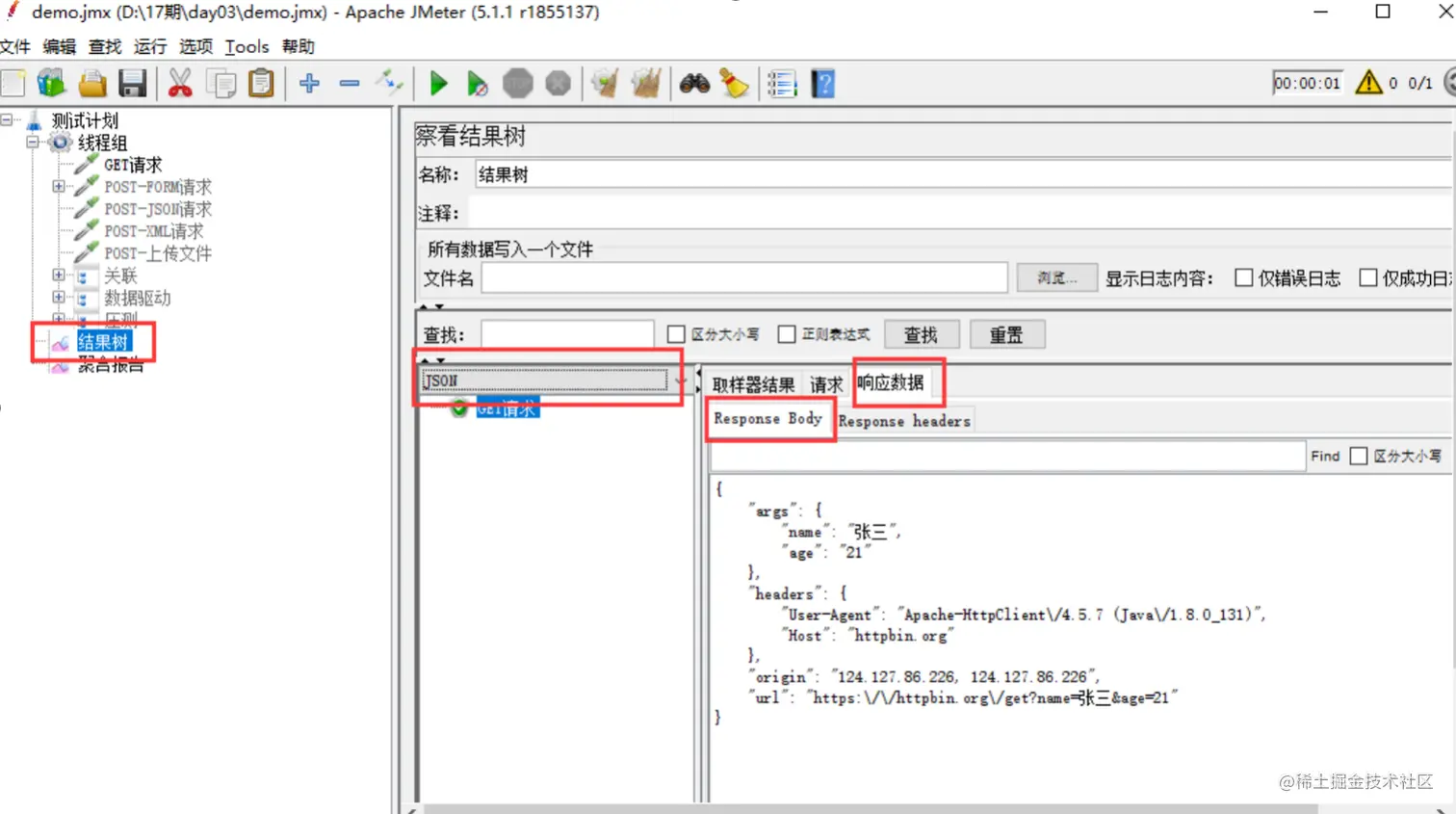Click the 浏览 browse button
The height and width of the screenshot is (814, 1456).
tap(1056, 278)
